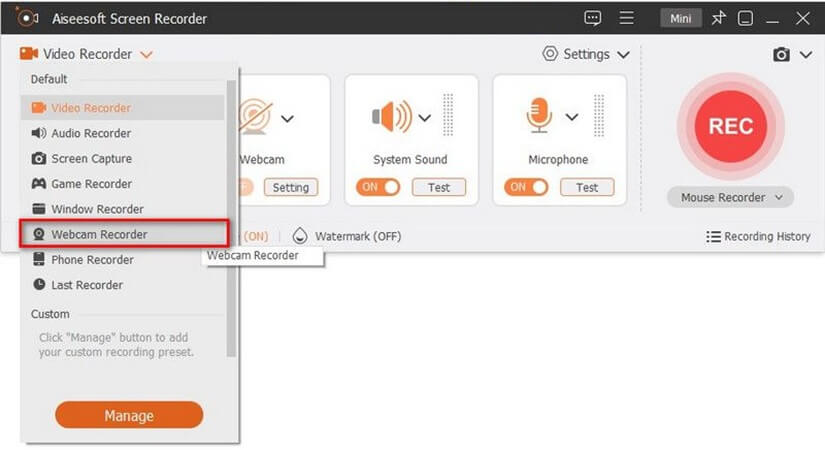This screenshot has height=450, width=825.
Task: Expand the microphone source dropdown arrow
Action: coord(572,117)
